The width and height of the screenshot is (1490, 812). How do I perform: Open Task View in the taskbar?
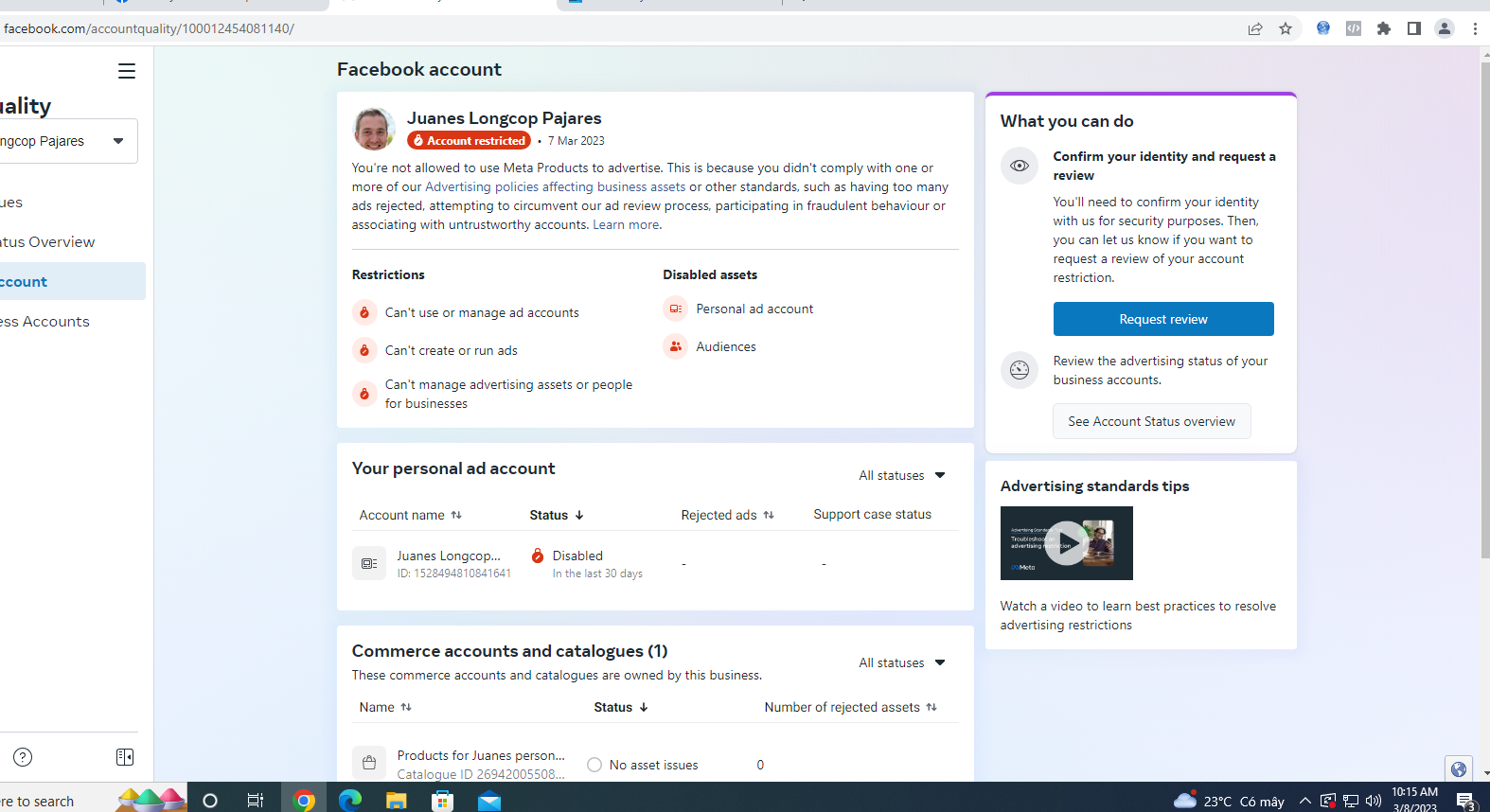(x=256, y=801)
